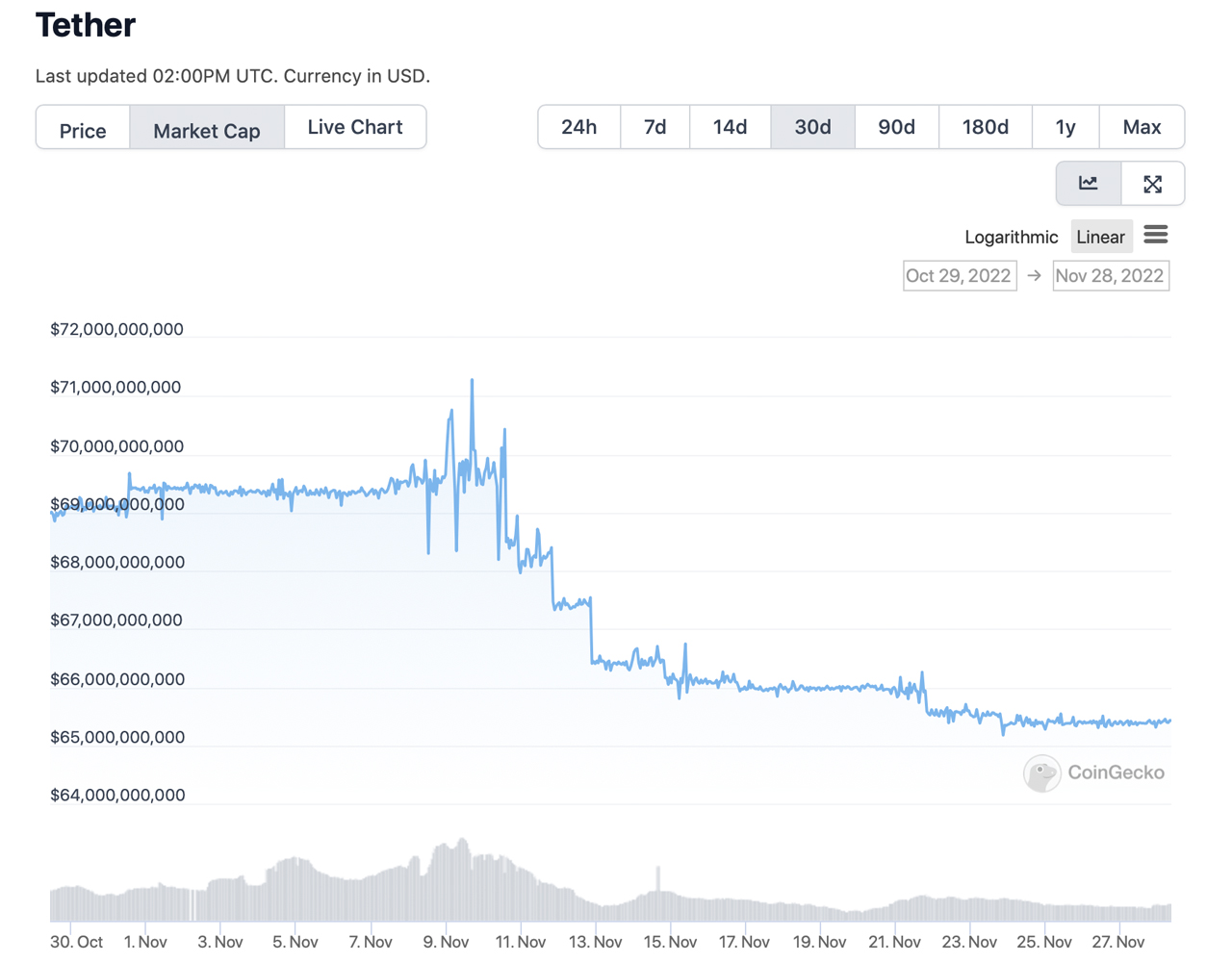This screenshot has width=1232, height=962.
Task: Show Max history range
Action: click(x=1142, y=127)
